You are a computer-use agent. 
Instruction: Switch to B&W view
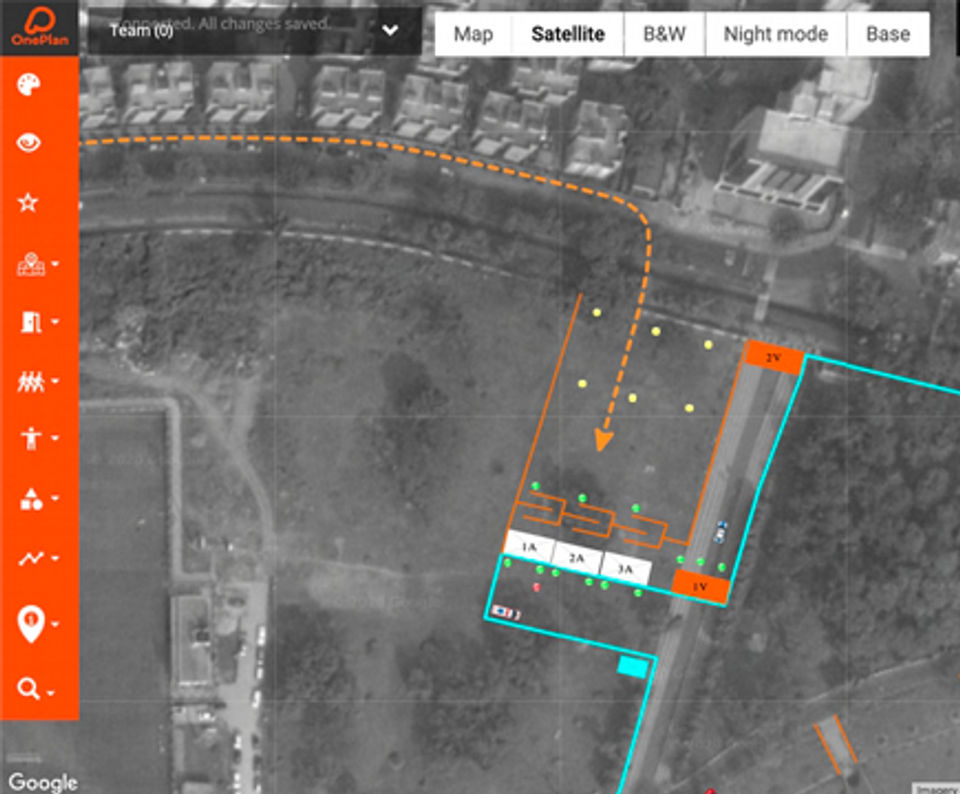(664, 34)
